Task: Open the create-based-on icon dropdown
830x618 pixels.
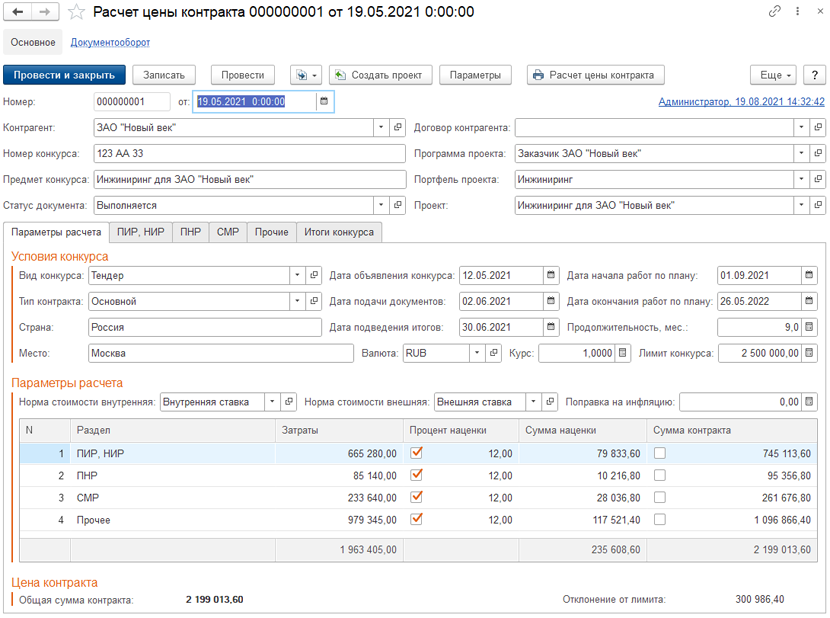Action: pos(306,75)
